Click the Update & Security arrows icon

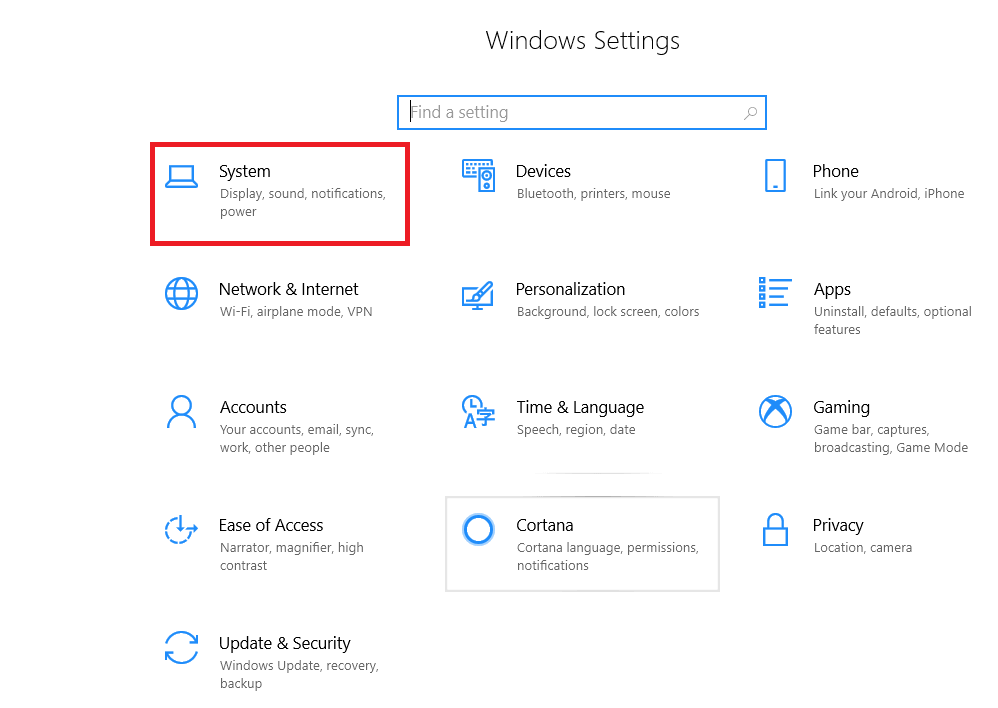point(181,647)
